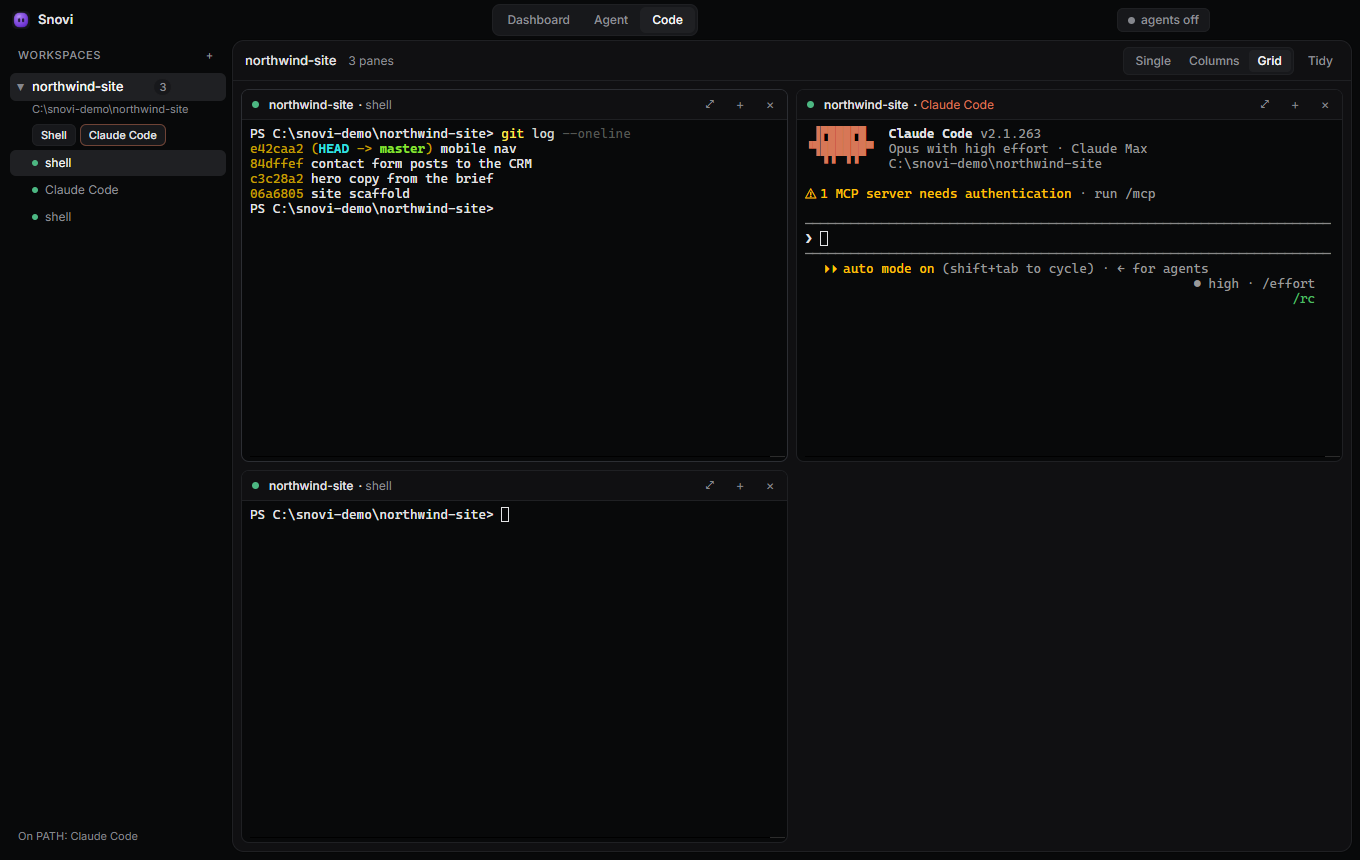Click the Opus with high effort line

1018,149
